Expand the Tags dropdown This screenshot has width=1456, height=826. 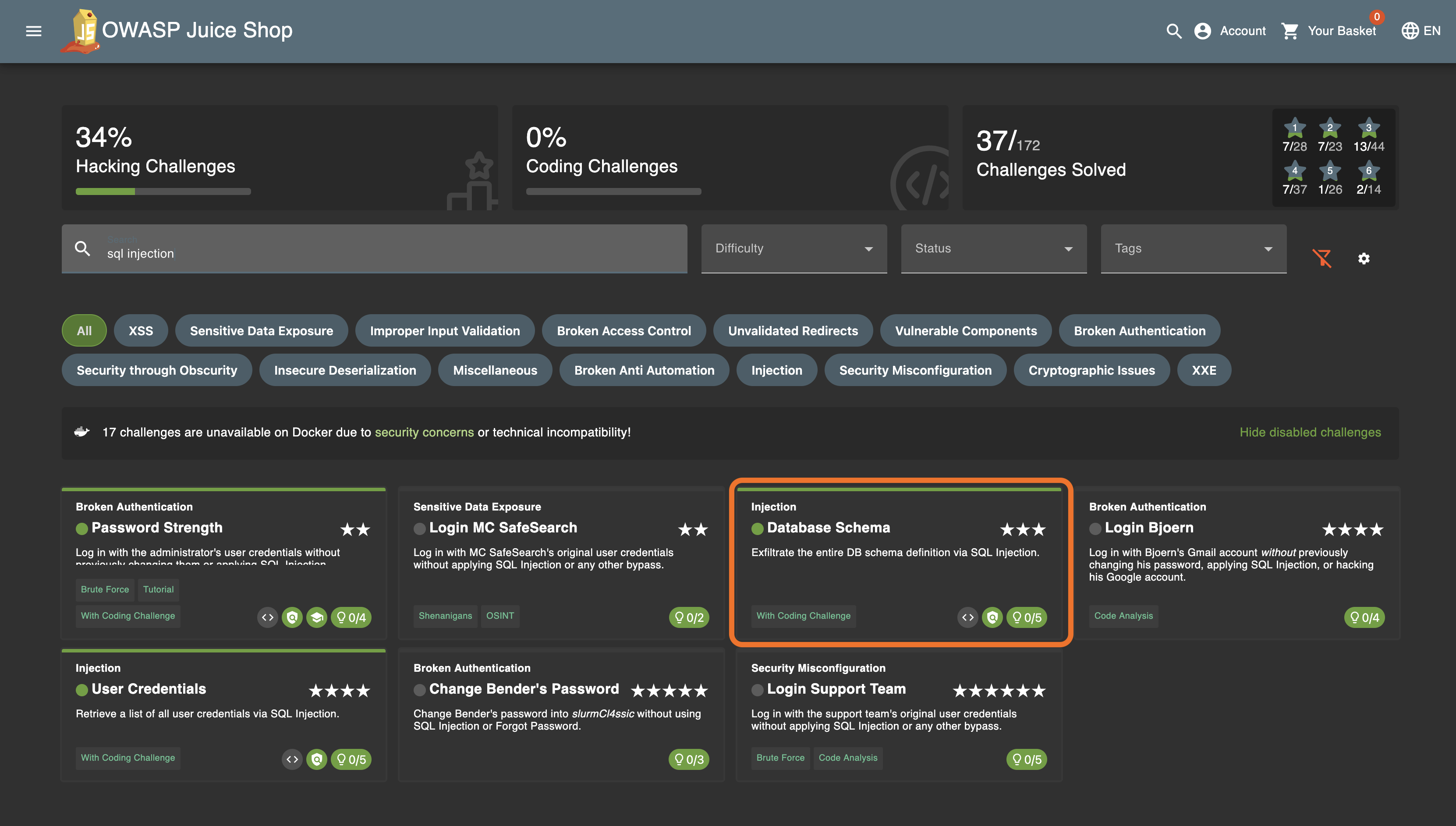[x=1193, y=248]
